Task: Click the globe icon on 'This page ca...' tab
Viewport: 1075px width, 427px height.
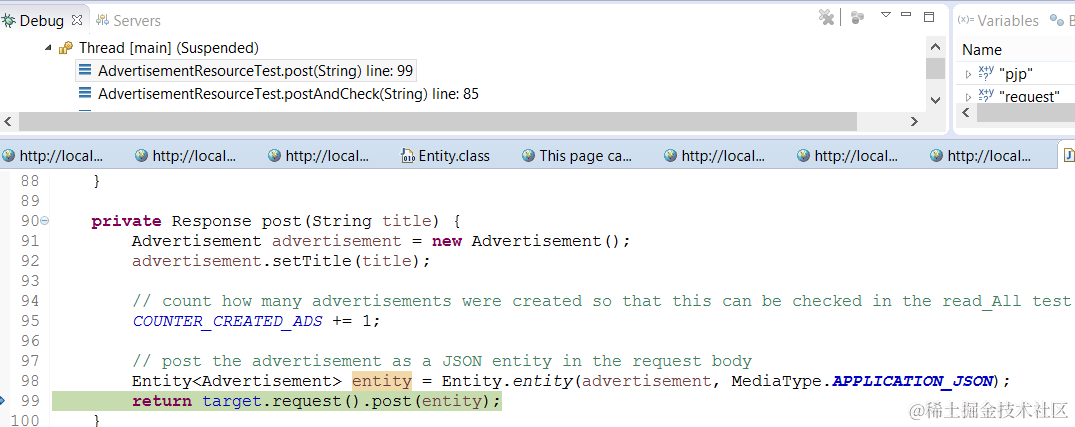Action: (x=529, y=156)
